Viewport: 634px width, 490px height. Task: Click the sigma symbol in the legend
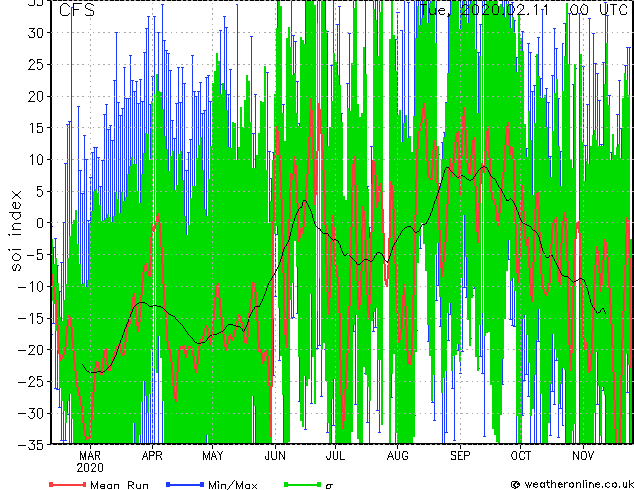[329, 486]
